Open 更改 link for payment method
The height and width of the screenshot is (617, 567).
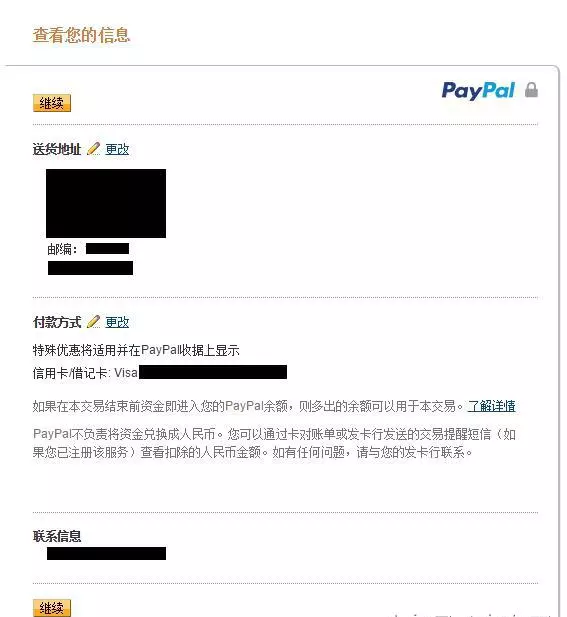117,322
